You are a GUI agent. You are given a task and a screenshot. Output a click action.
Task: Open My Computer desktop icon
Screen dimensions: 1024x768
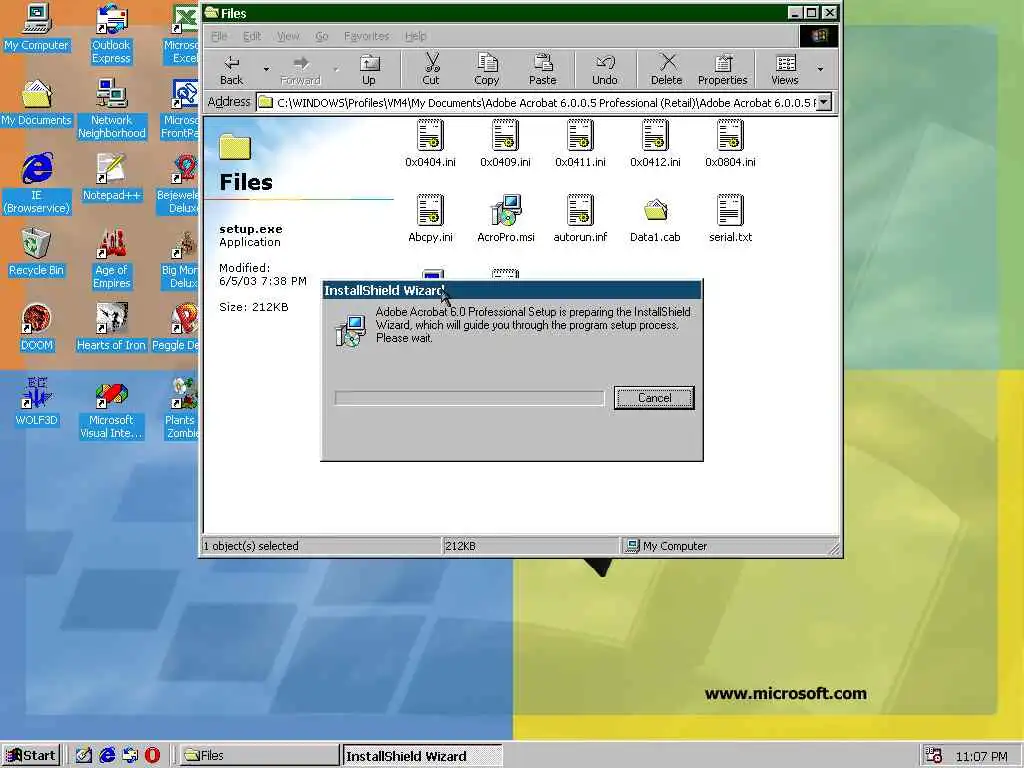pos(37,27)
